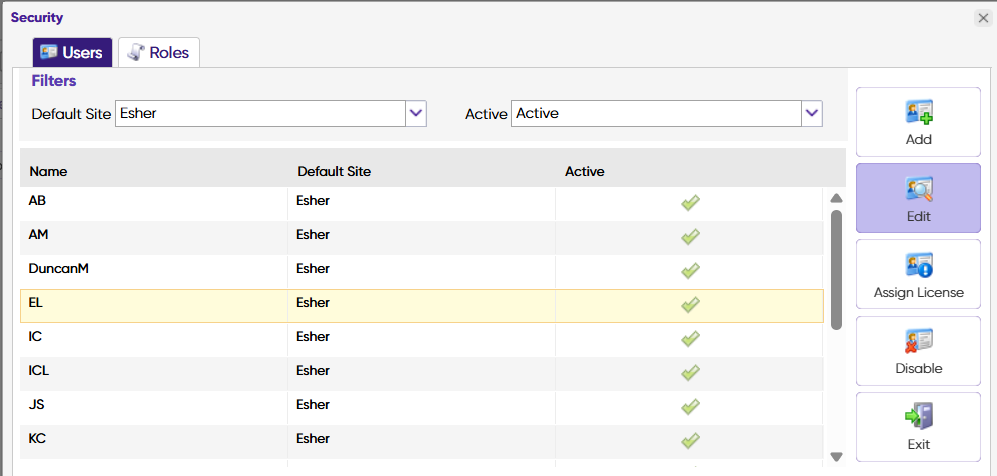Sort by the Default Site column header
Image resolution: width=997 pixels, height=476 pixels.
tap(334, 171)
